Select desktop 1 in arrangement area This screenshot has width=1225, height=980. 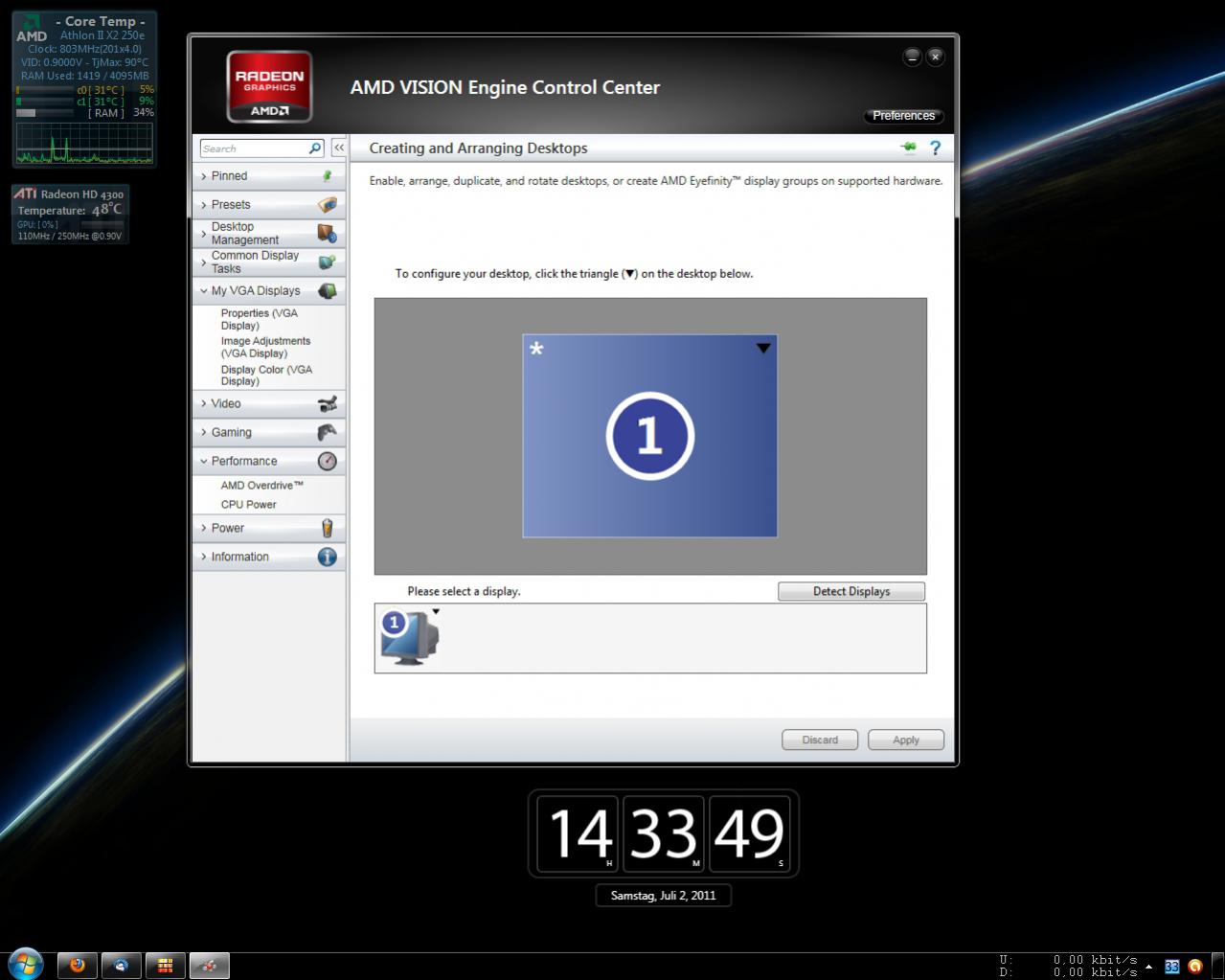coord(649,436)
